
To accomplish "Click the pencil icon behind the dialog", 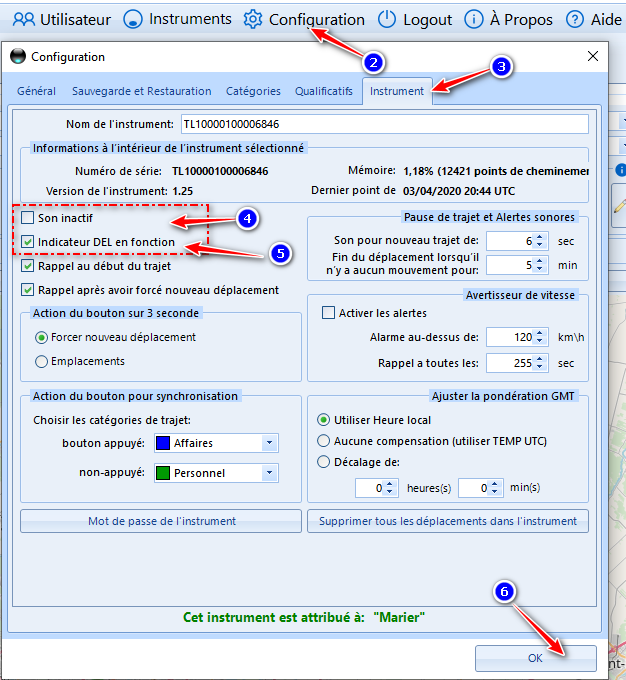I will tap(619, 206).
